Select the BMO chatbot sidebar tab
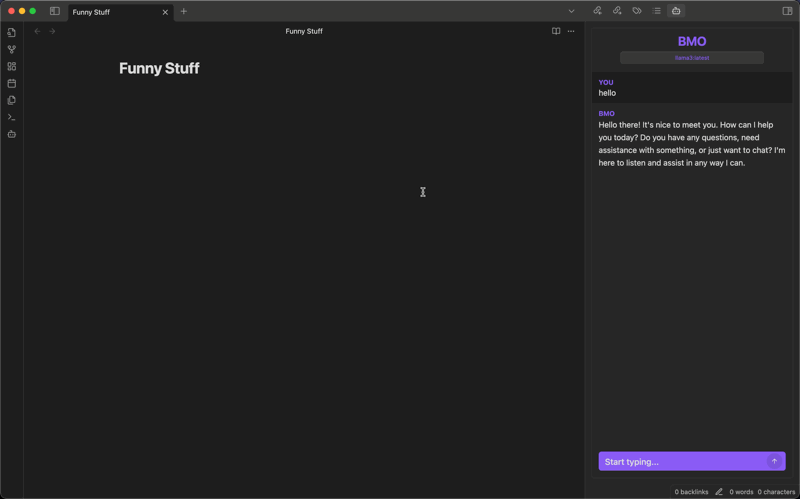The image size is (800, 499). pos(676,11)
